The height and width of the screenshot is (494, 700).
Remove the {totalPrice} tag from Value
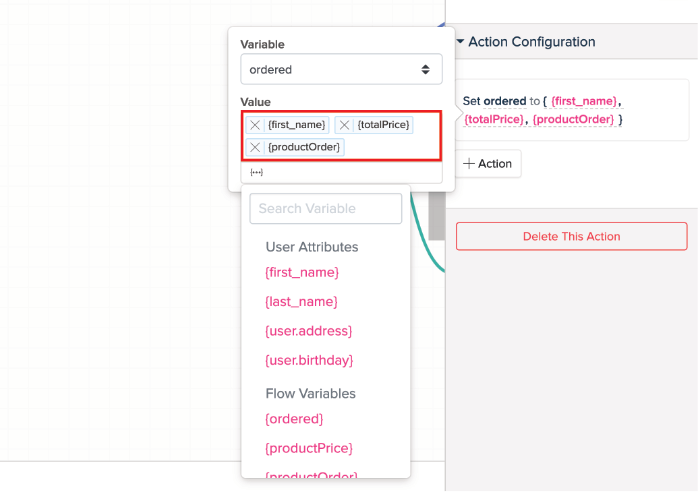(x=345, y=125)
